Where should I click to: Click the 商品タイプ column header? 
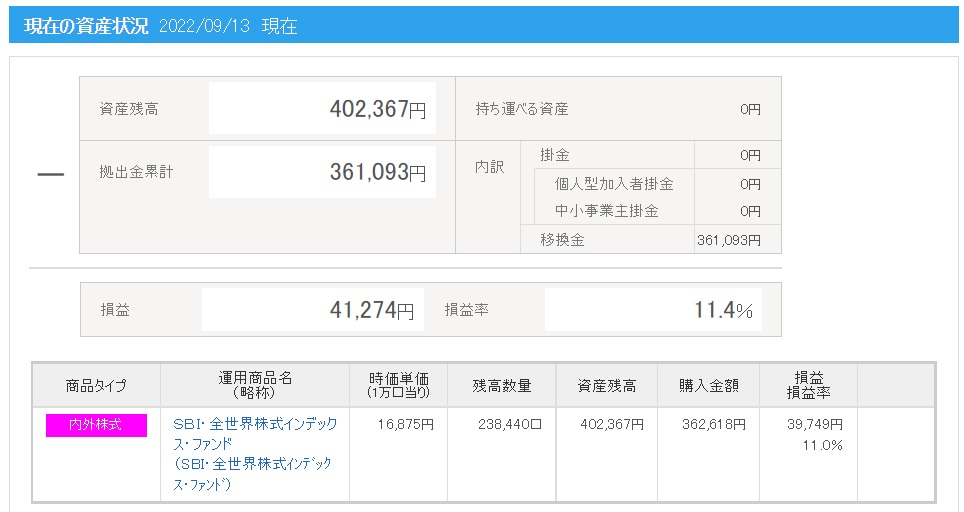pyautogui.click(x=96, y=386)
